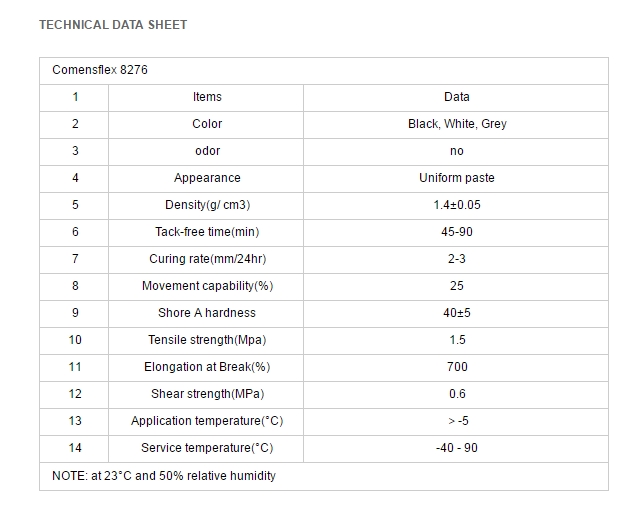629x527 pixels.
Task: Select the Curing rate(mm/24hr) cell
Action: coord(207,259)
